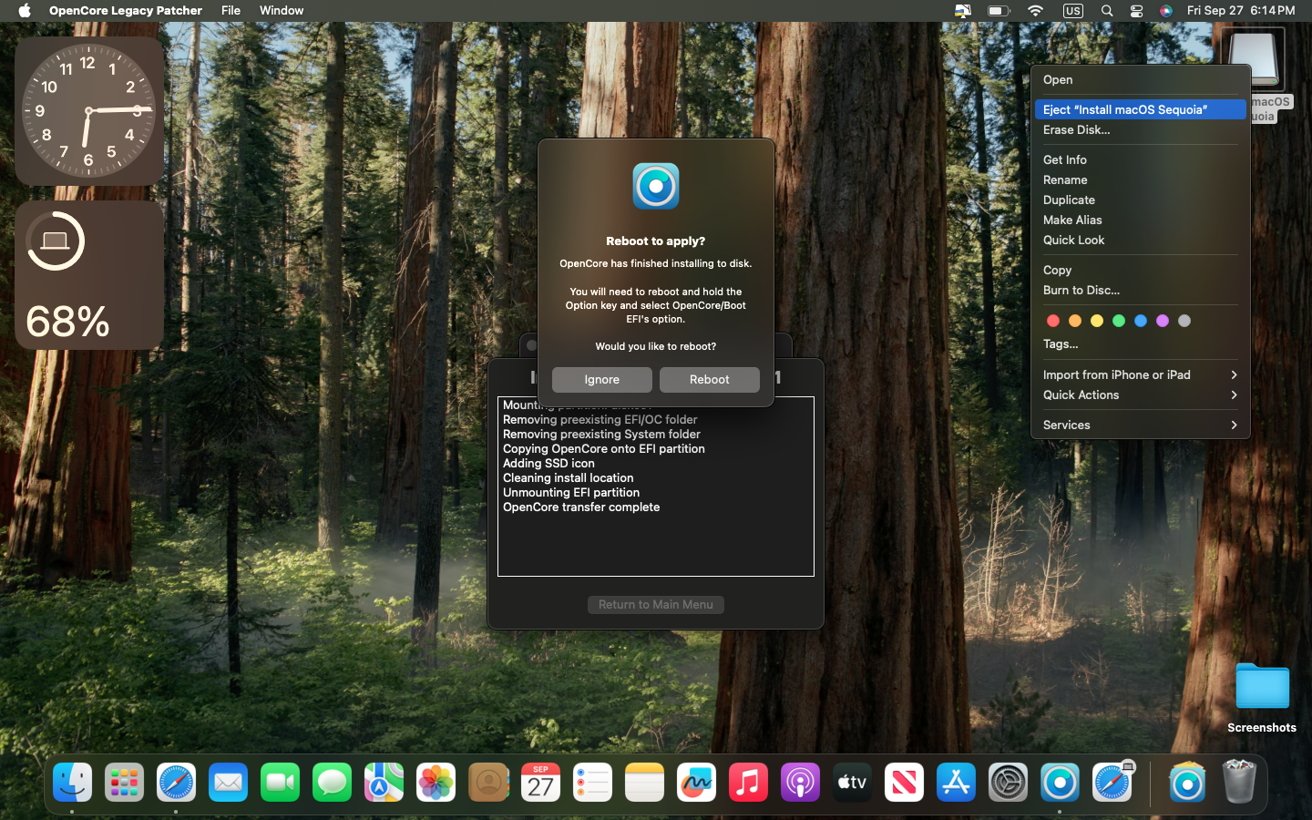Open Maps from the Dock
The height and width of the screenshot is (820, 1312).
coord(384,782)
